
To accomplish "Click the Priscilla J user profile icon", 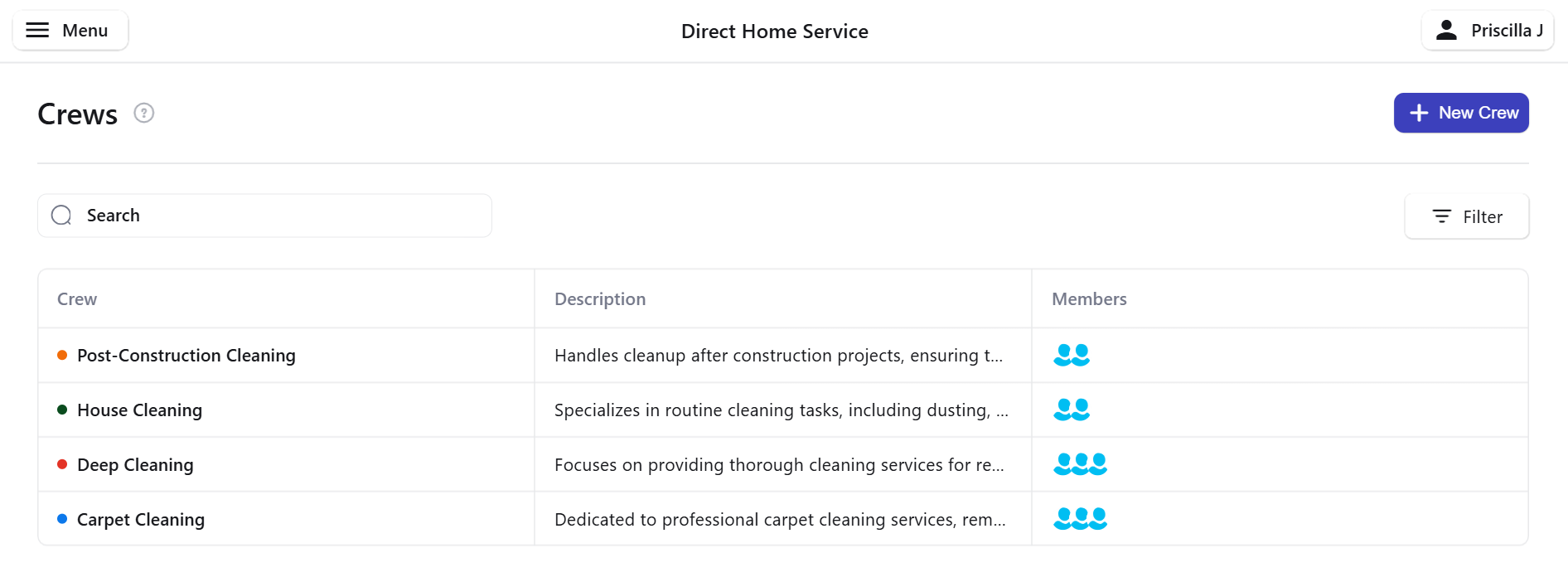I will click(x=1446, y=31).
